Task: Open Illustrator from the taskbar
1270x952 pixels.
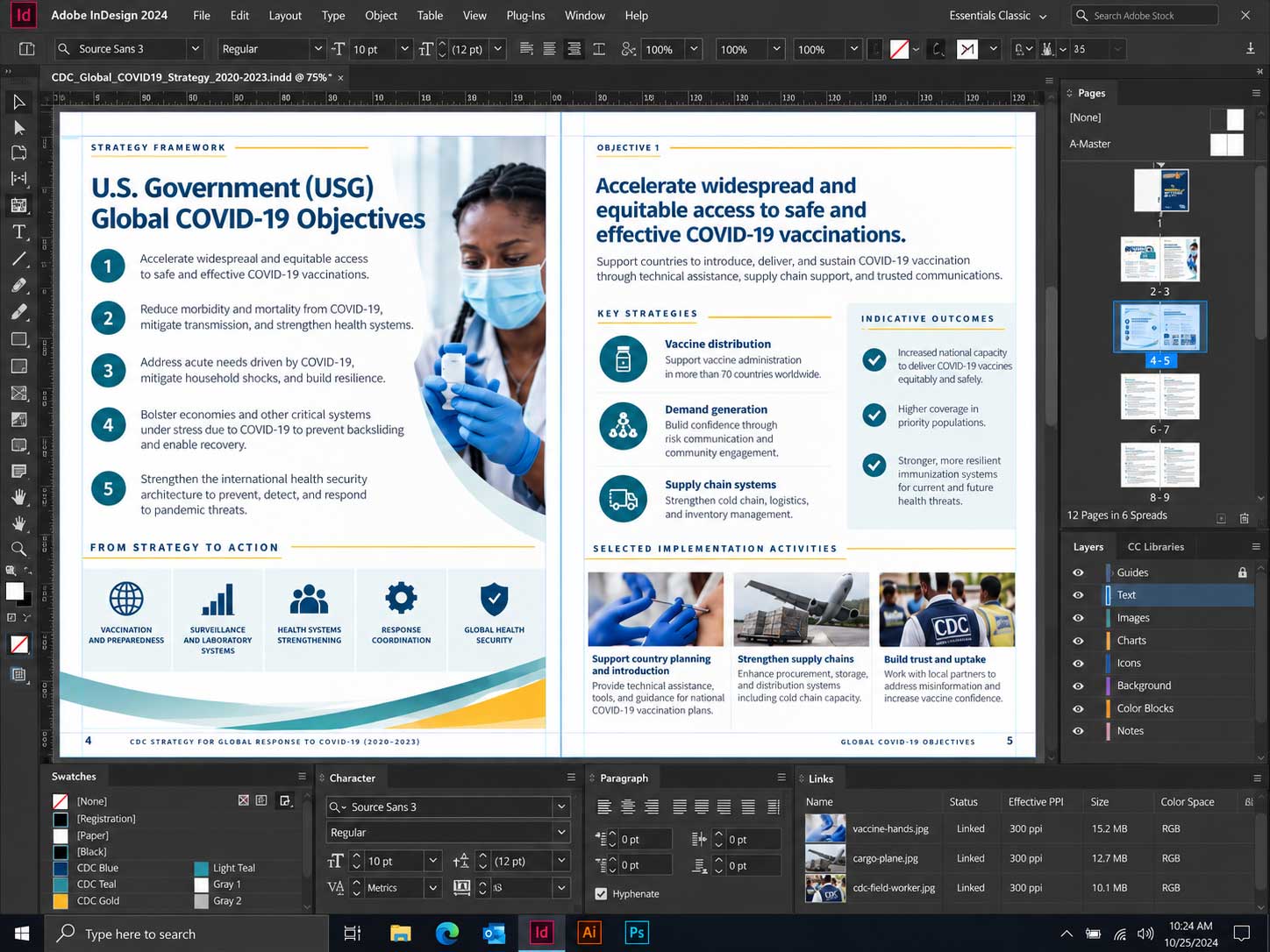Action: tap(589, 933)
